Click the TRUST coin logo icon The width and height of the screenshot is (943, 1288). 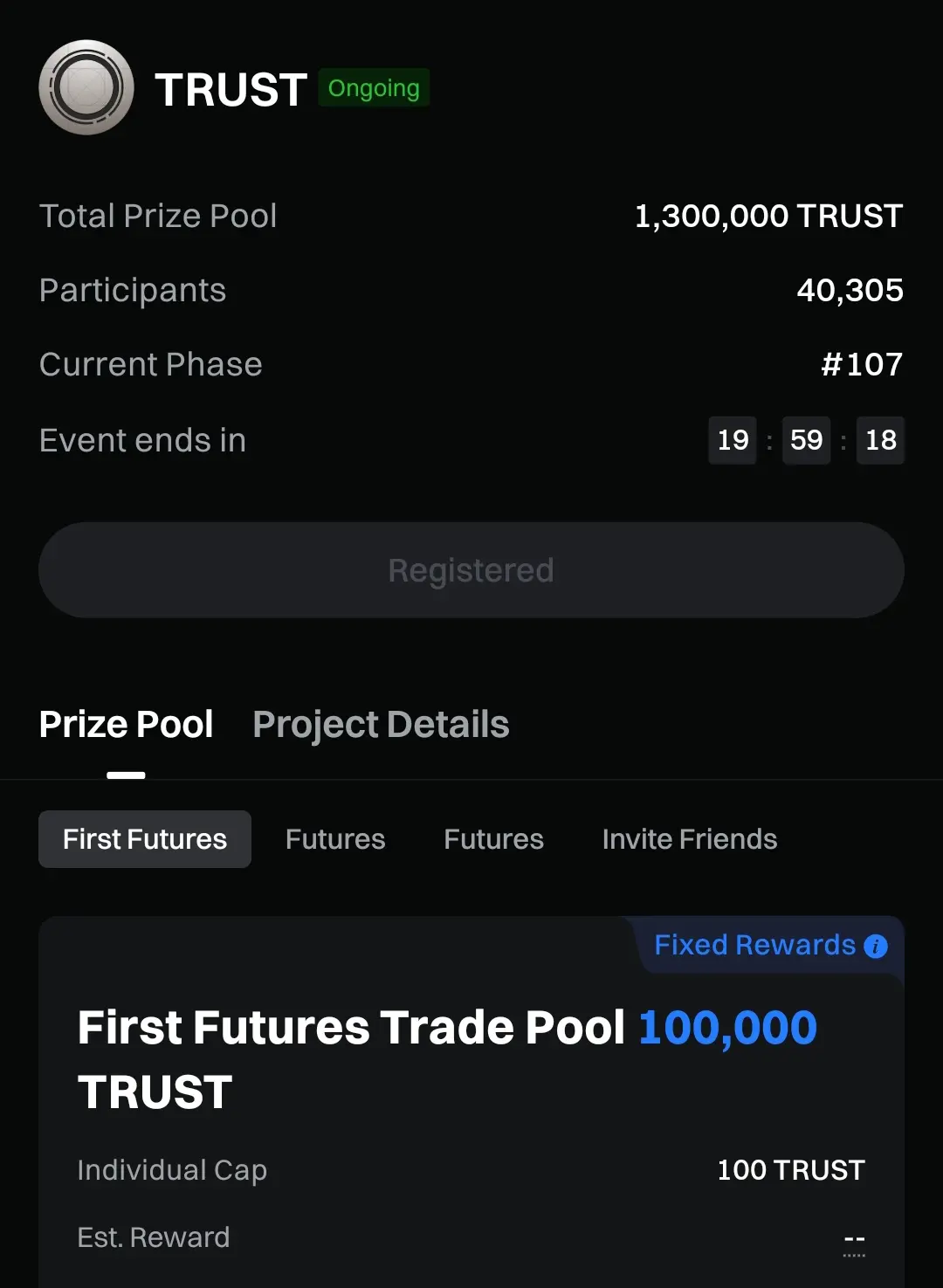pyautogui.click(x=86, y=87)
